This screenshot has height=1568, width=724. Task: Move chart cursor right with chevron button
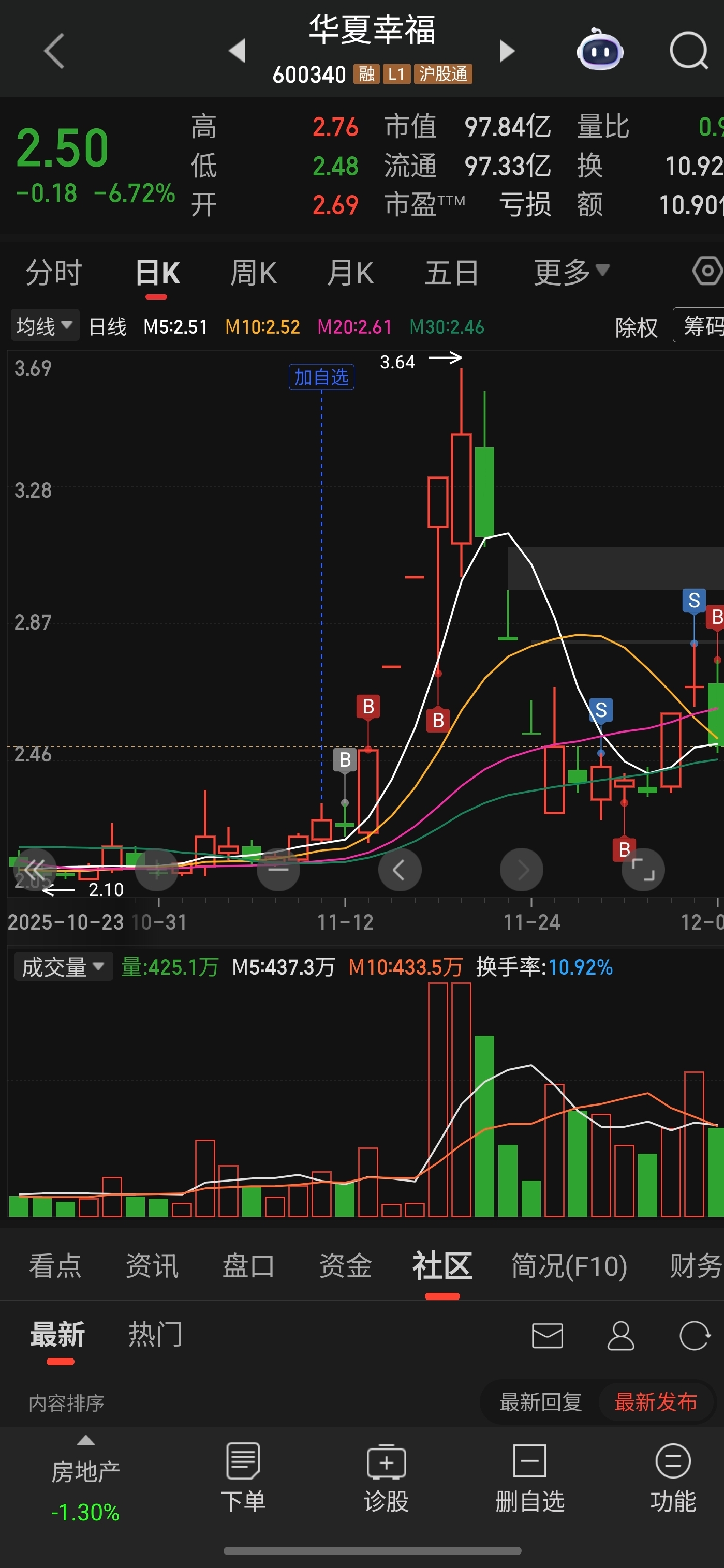coord(521,869)
